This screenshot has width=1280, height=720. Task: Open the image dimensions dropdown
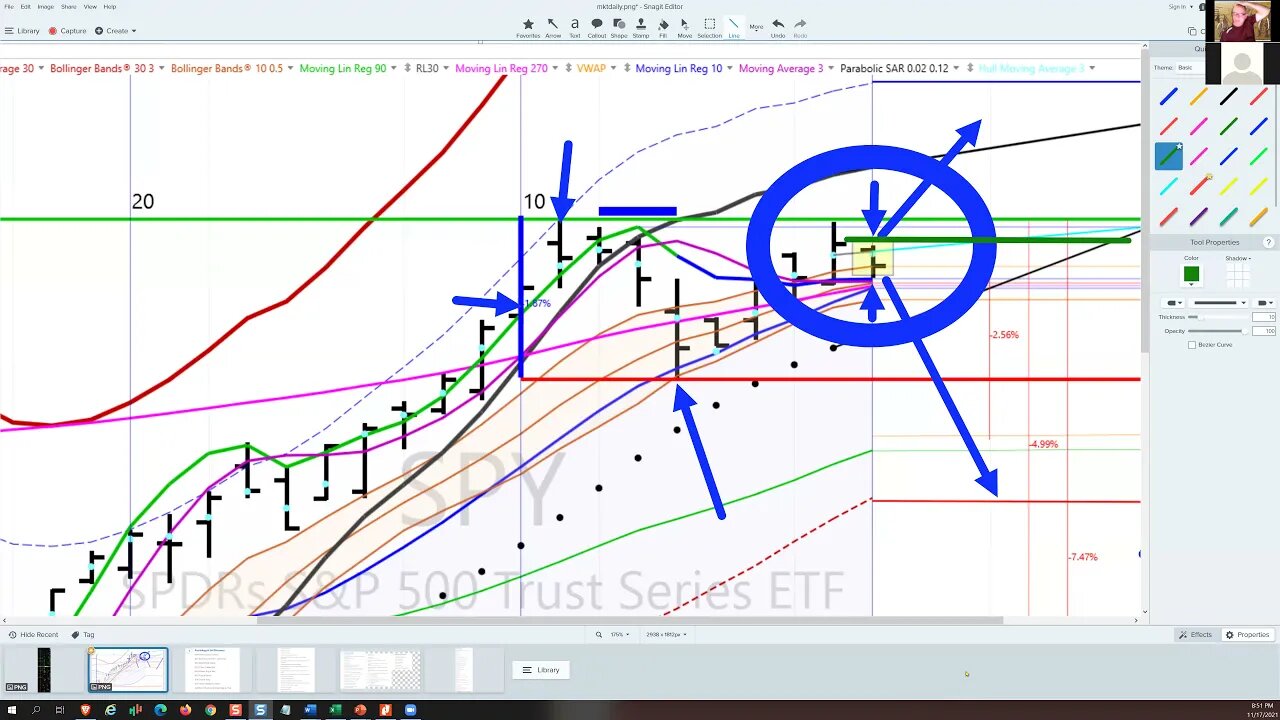(667, 634)
